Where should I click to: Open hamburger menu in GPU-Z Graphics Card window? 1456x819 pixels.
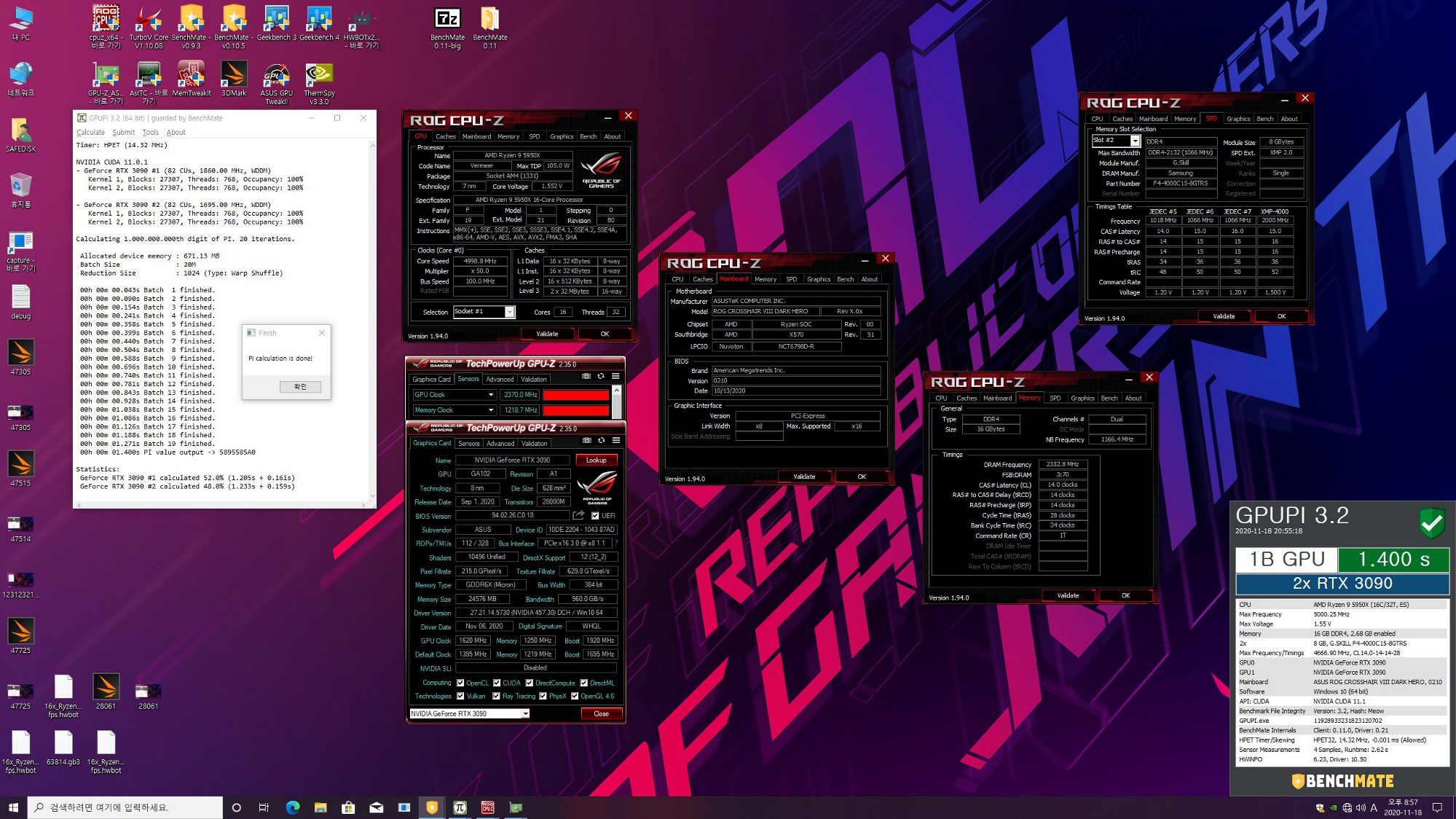click(615, 440)
